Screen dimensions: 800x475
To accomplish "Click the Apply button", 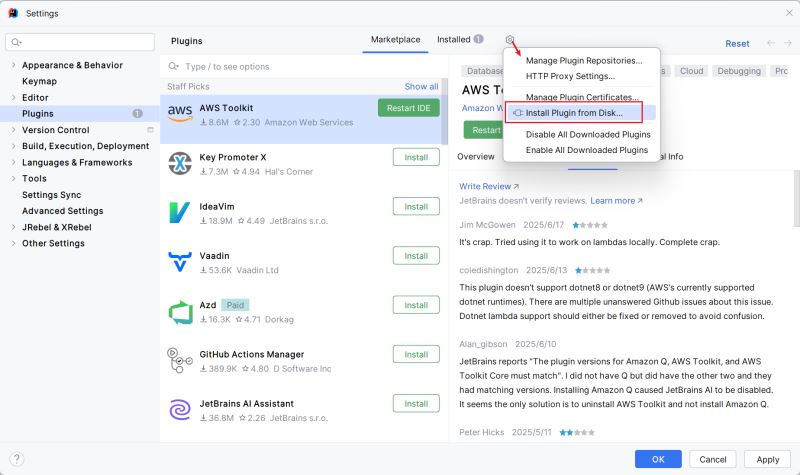I will 767,459.
